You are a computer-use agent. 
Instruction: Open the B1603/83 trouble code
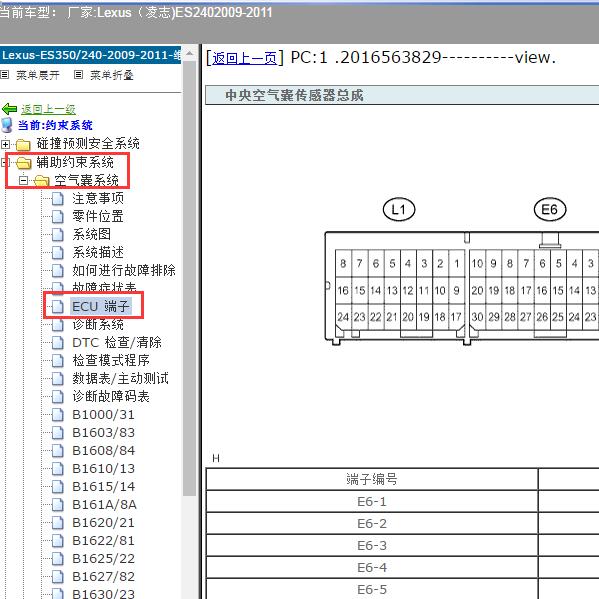(104, 432)
